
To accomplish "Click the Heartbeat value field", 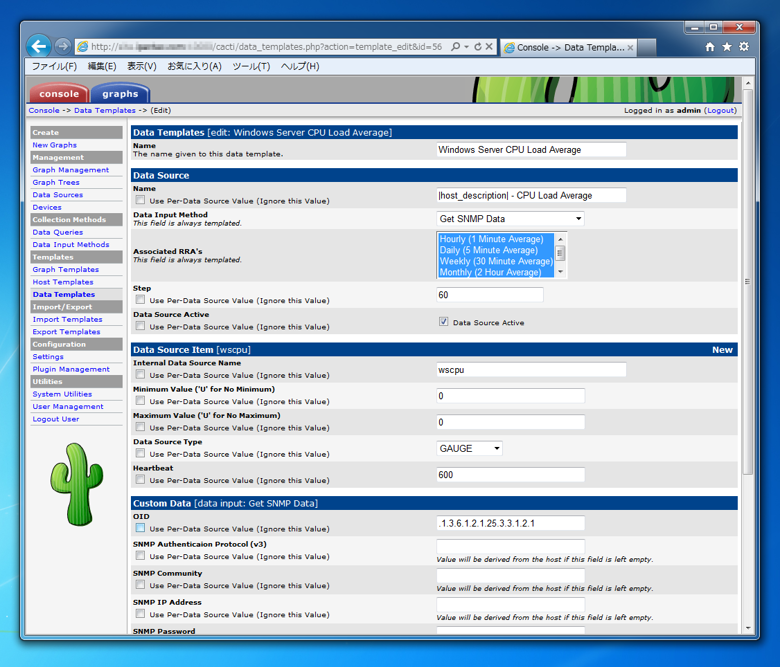I will pos(510,475).
